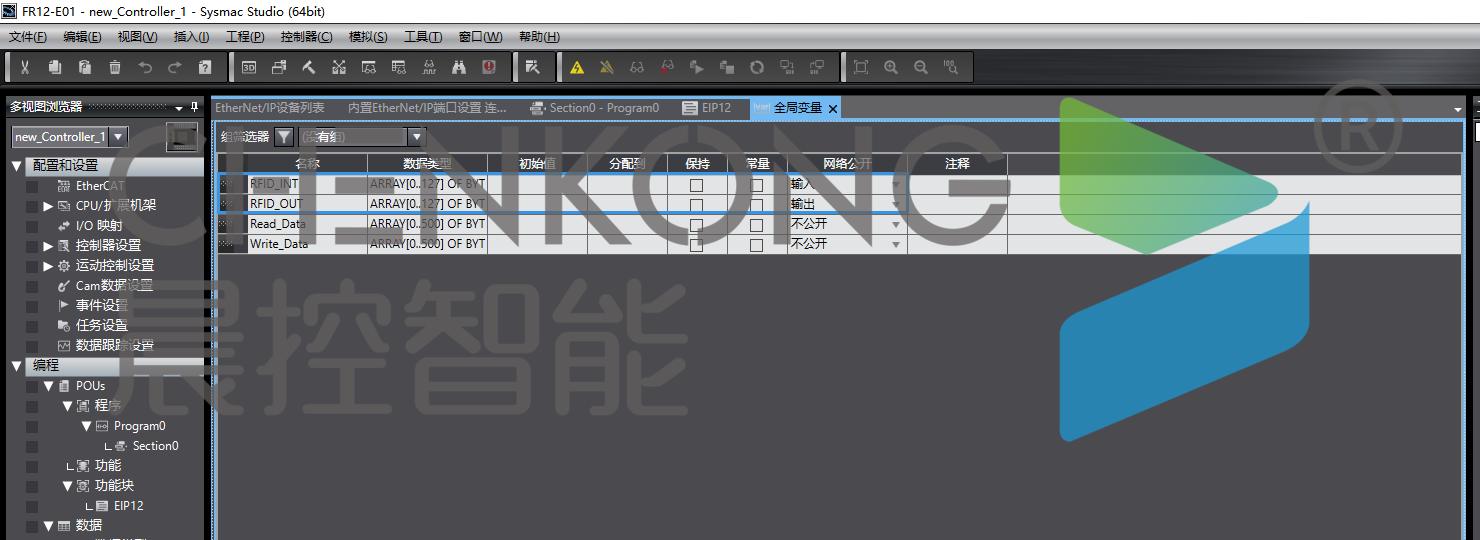Click the zoom out magnifier icon

[921, 67]
